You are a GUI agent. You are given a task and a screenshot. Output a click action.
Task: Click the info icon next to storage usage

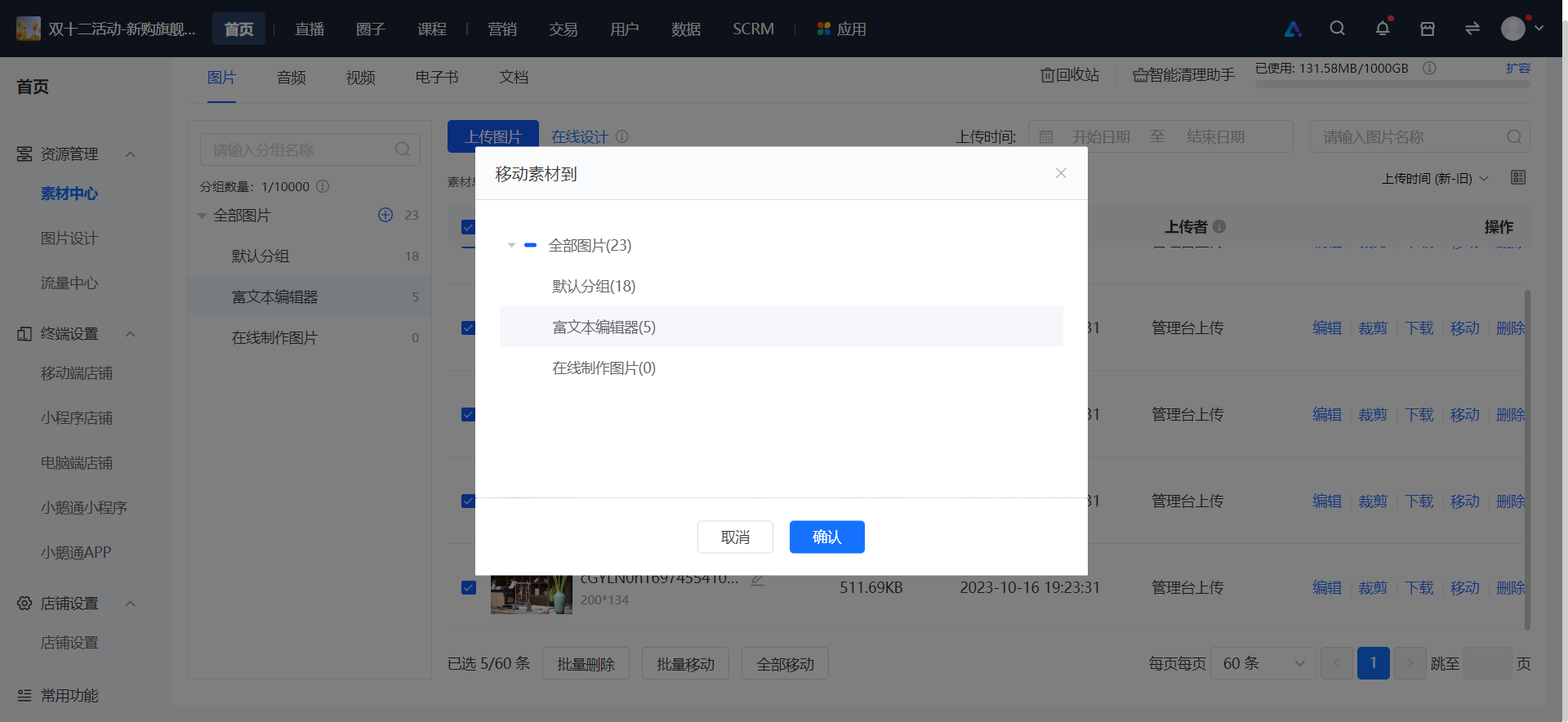[x=1429, y=69]
